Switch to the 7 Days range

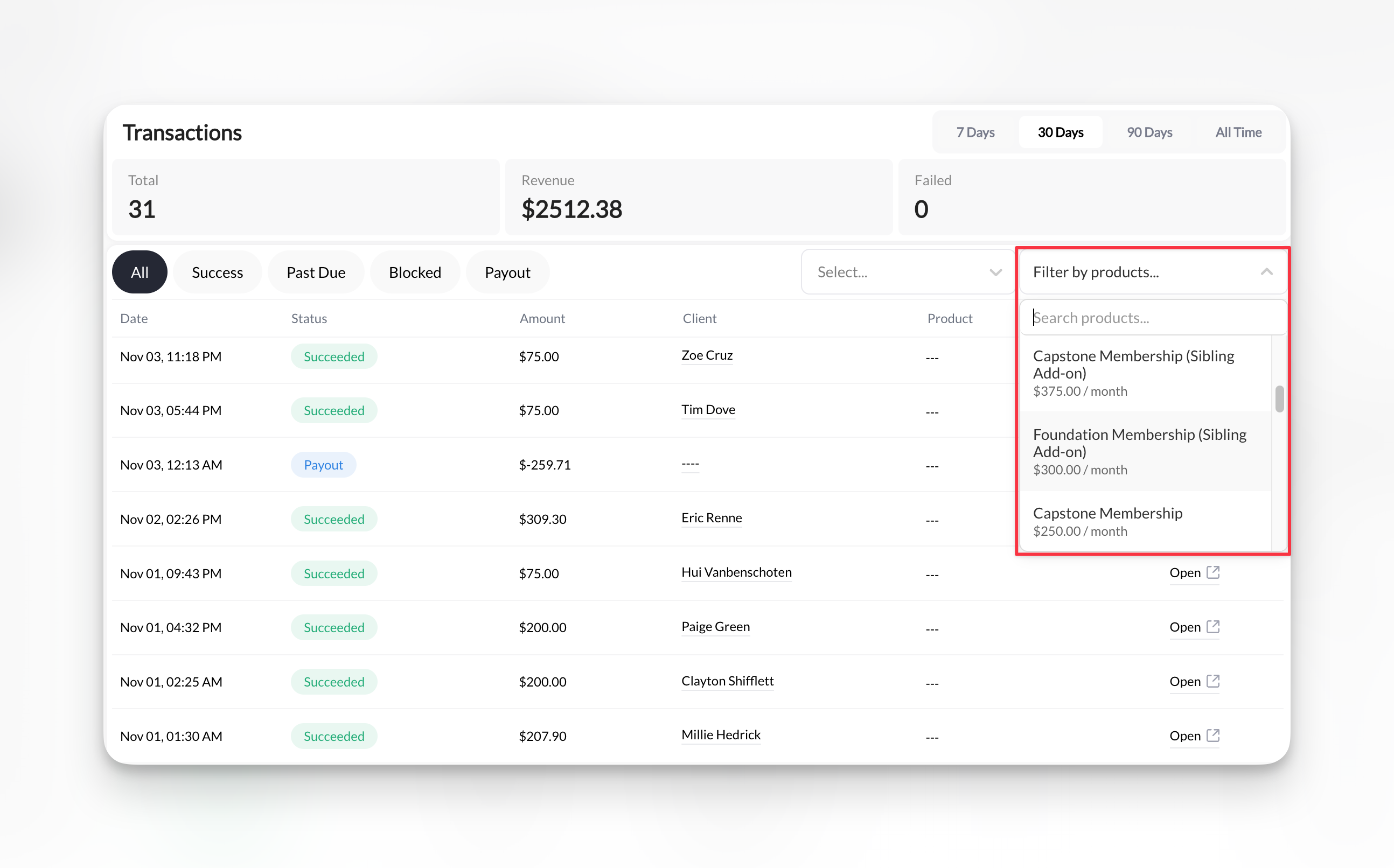[x=975, y=132]
